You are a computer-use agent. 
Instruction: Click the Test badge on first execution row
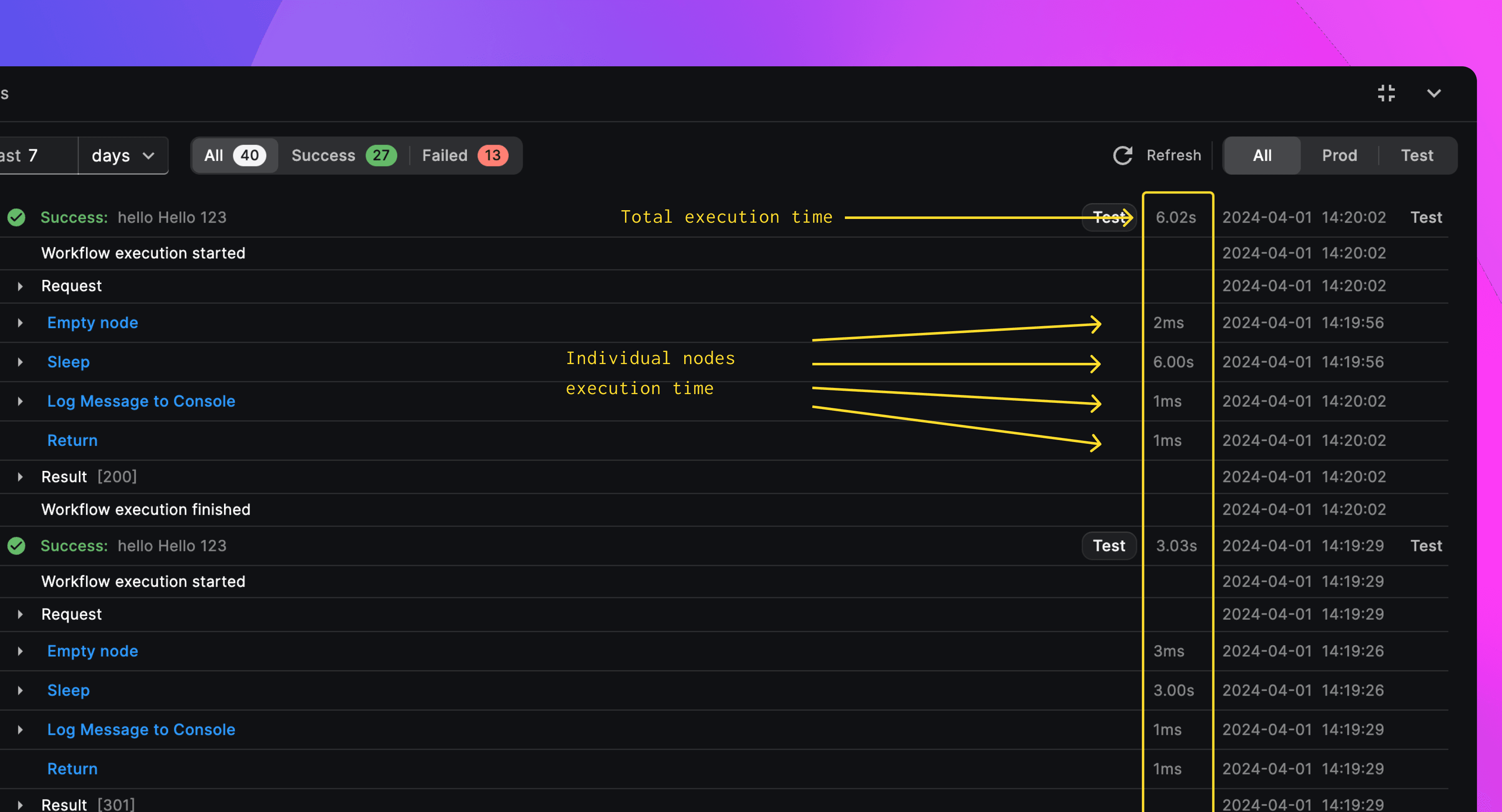pyautogui.click(x=1109, y=217)
